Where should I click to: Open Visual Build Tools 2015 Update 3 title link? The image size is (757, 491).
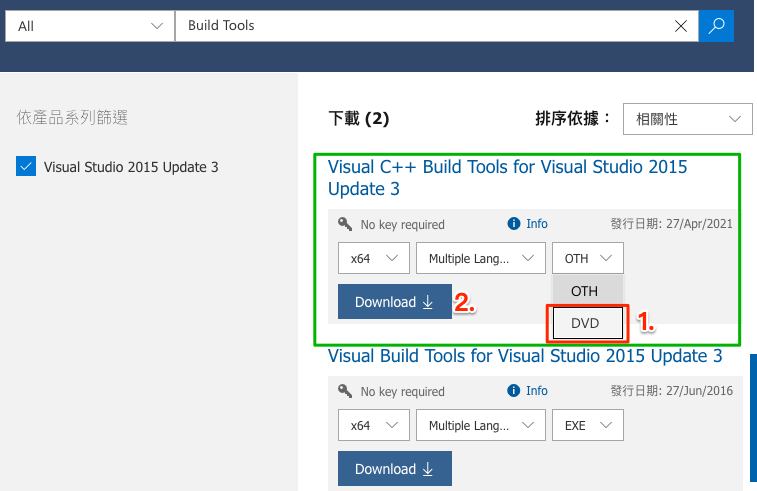(525, 356)
